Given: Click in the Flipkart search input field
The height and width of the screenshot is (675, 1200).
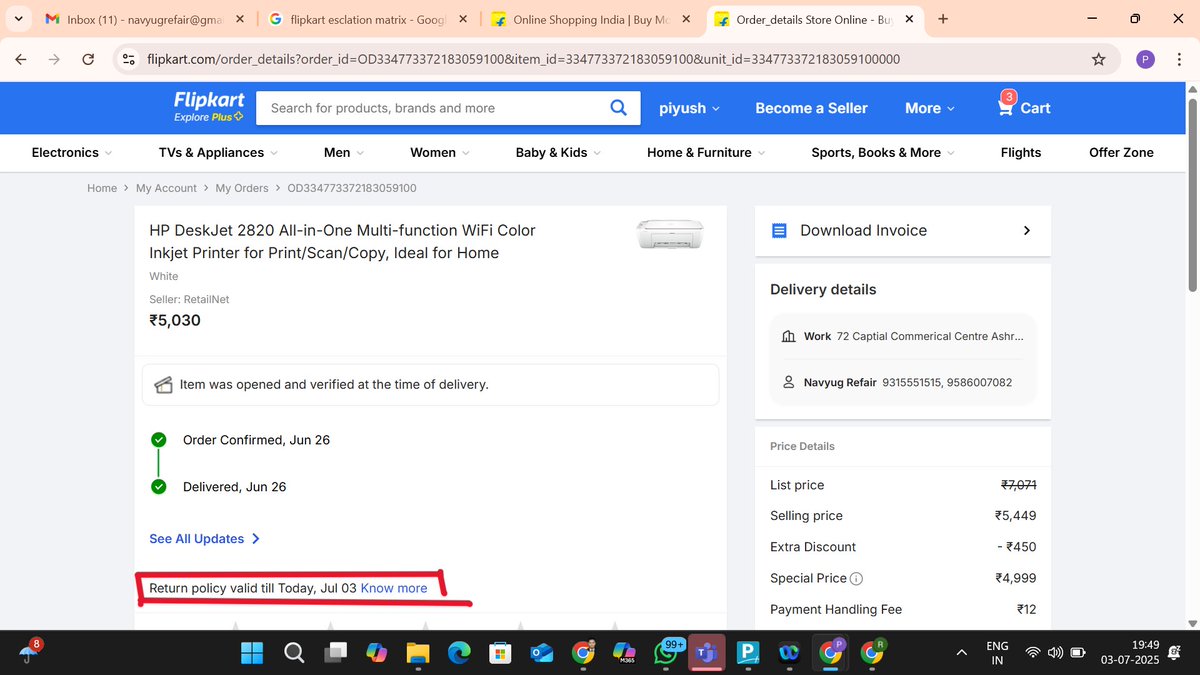Looking at the screenshot, I should [x=430, y=108].
